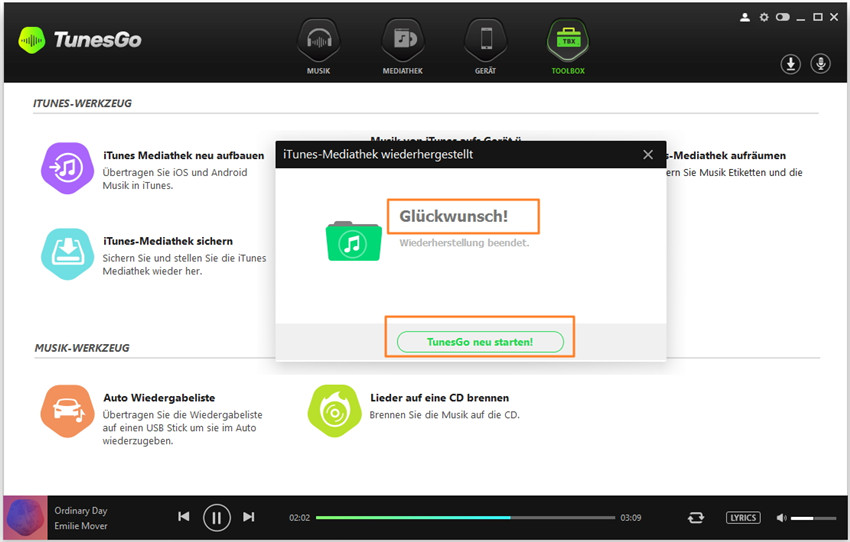The image size is (850, 542).
Task: Click the 'TunesGo neu starten!' button
Action: click(x=480, y=342)
